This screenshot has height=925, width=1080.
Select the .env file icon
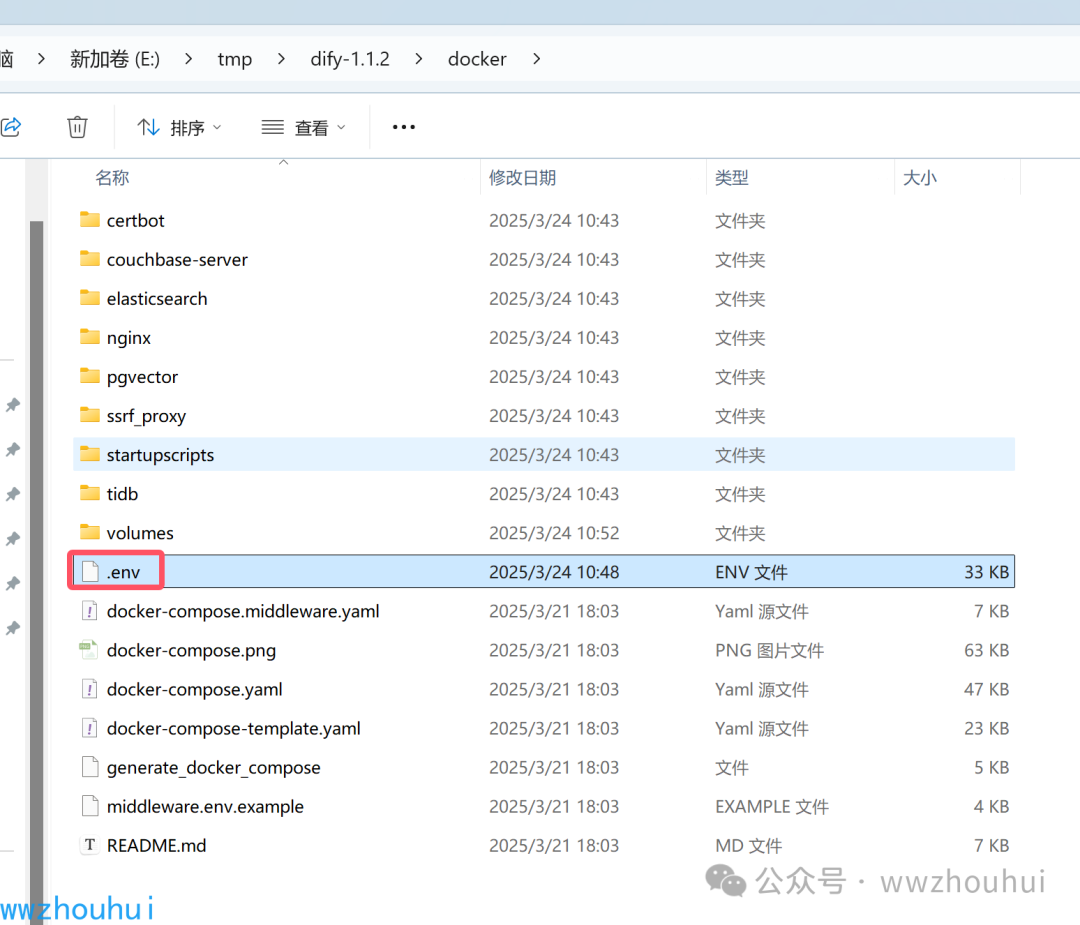[x=90, y=572]
